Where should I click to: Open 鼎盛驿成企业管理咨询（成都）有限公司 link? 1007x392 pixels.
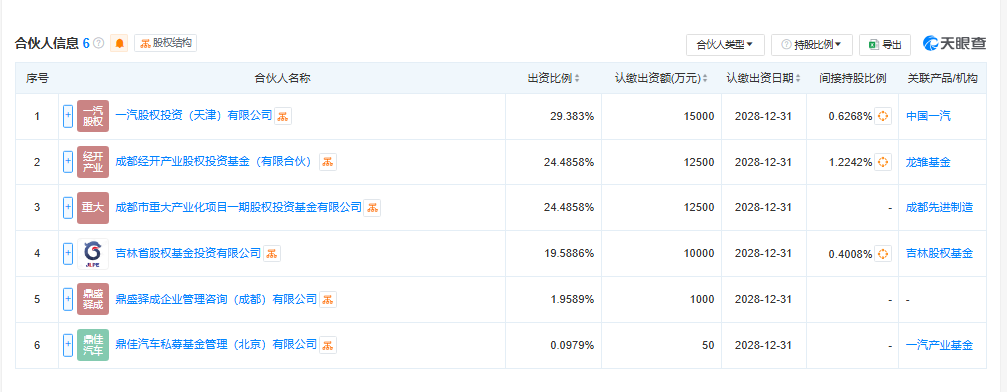216,299
